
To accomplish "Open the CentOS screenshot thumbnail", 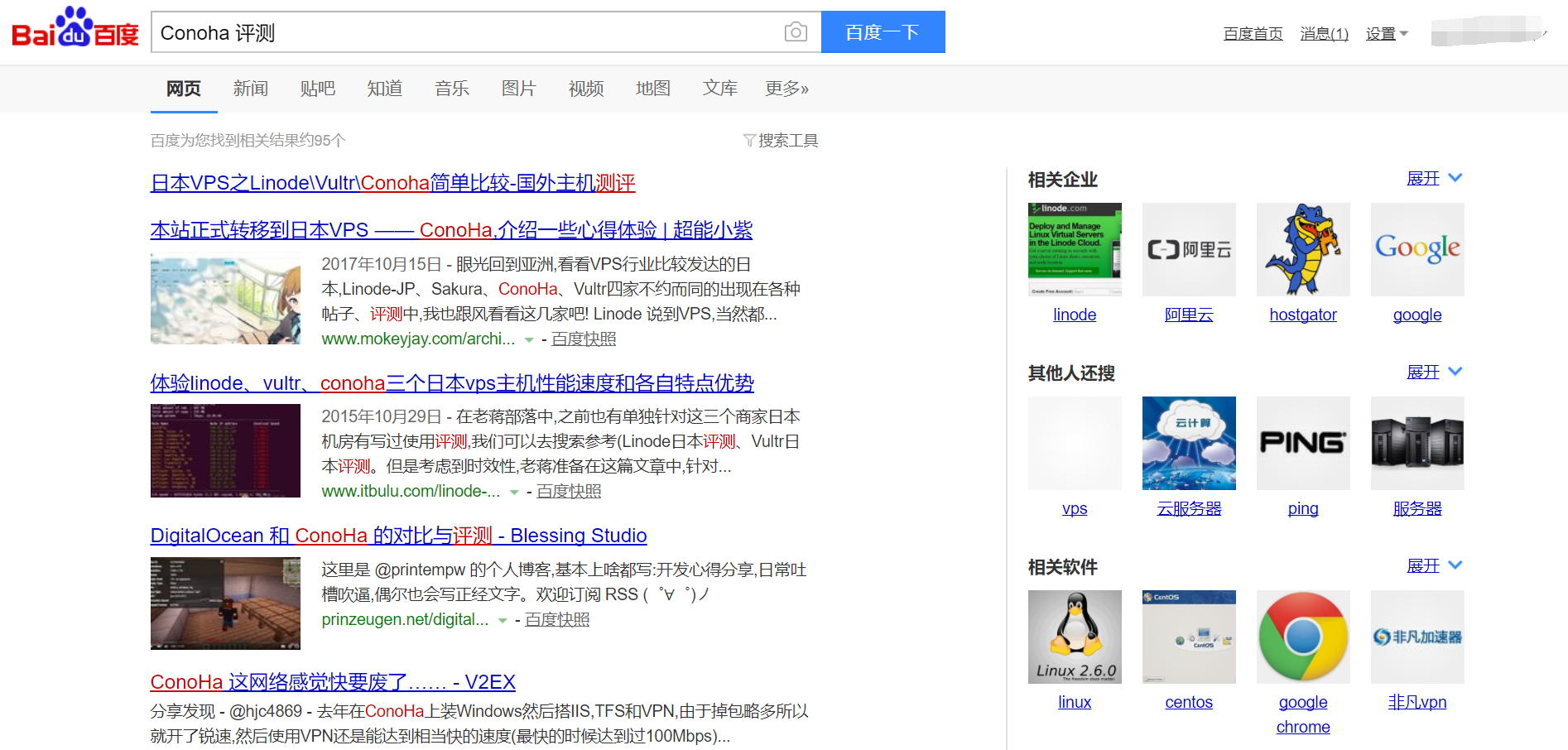I will tap(1189, 637).
